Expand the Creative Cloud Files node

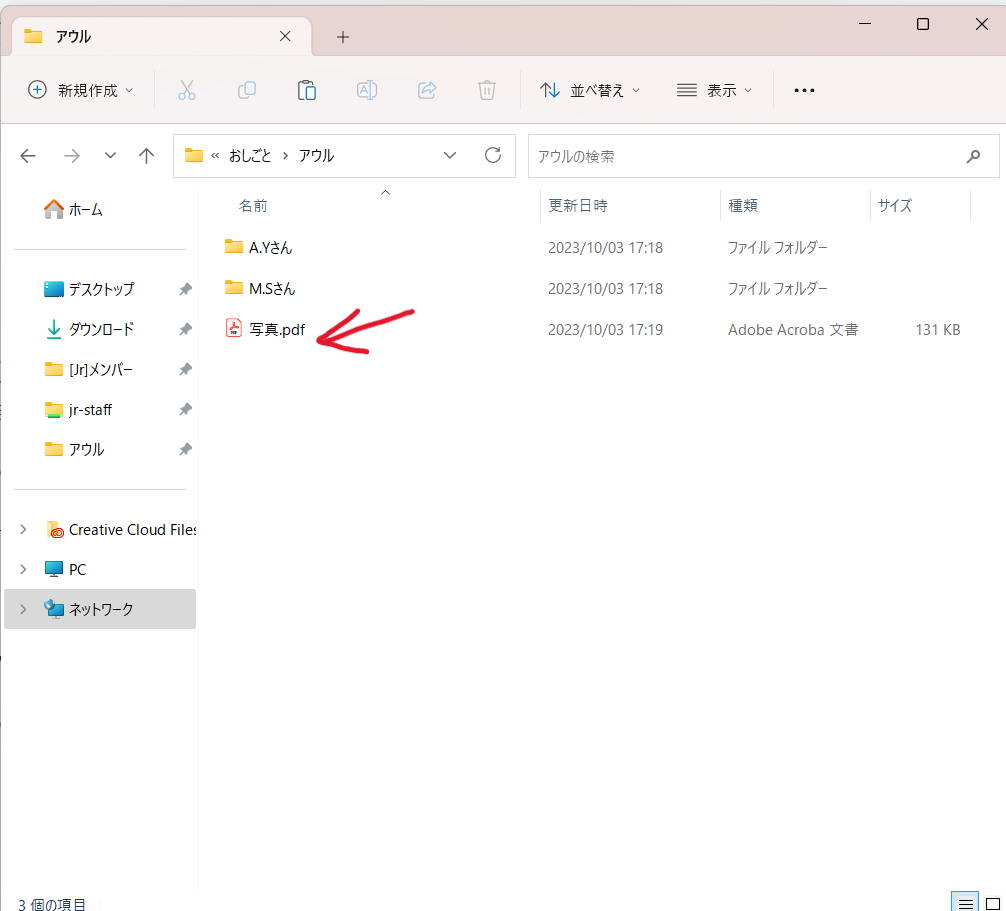click(x=24, y=530)
